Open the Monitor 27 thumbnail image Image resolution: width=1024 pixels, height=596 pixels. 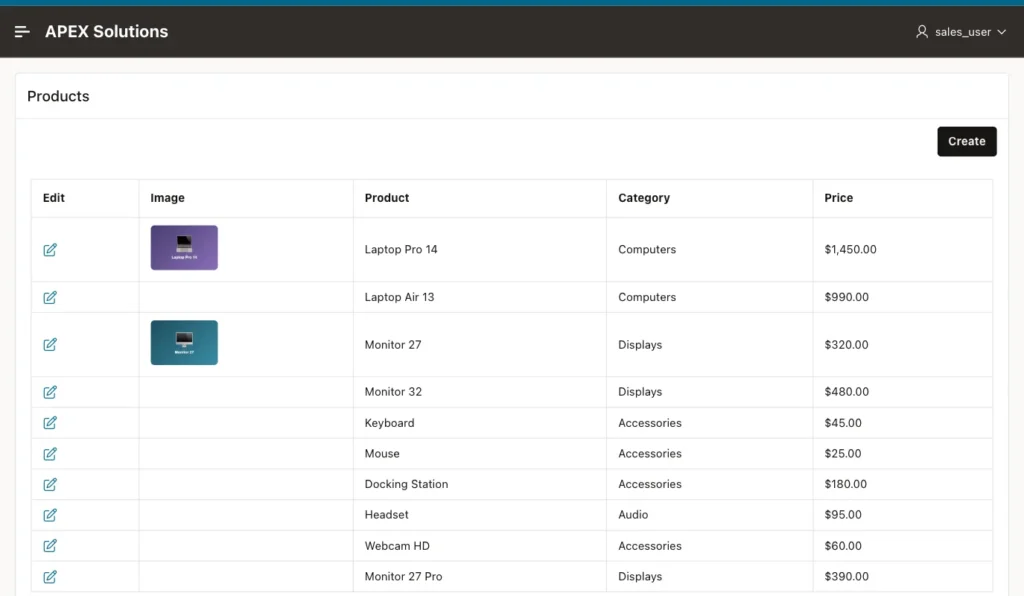point(184,343)
